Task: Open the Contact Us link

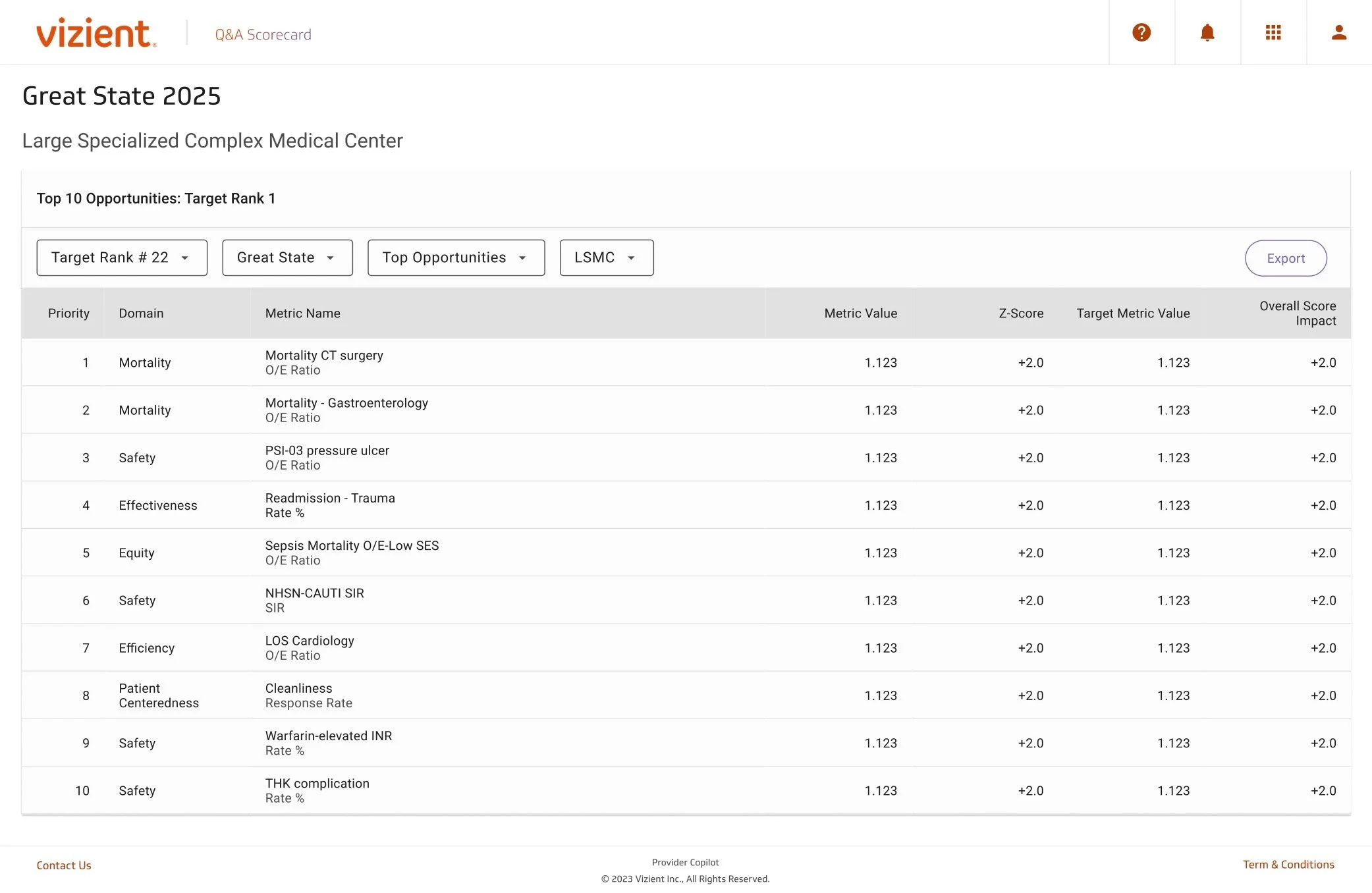Action: 63,865
